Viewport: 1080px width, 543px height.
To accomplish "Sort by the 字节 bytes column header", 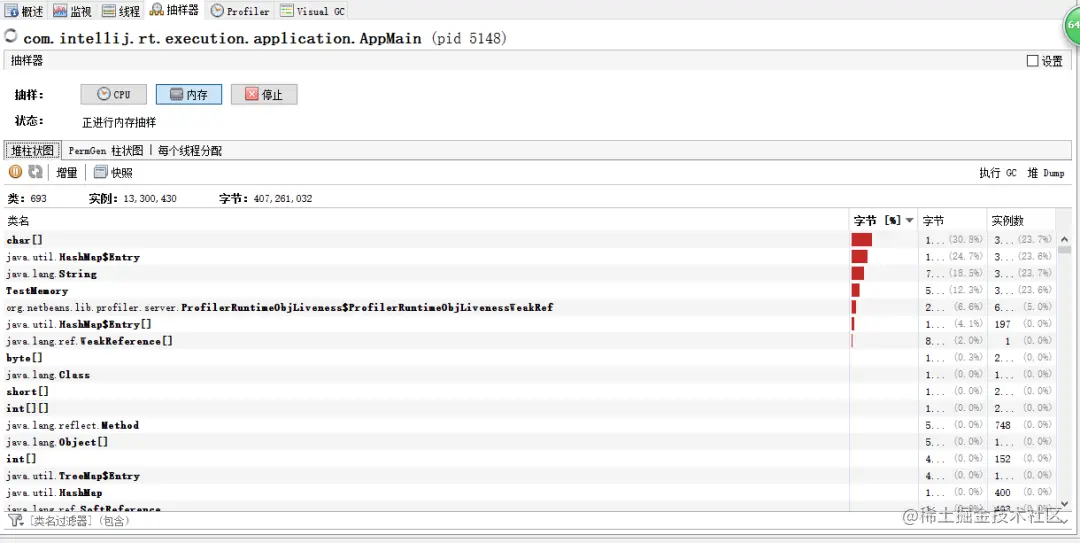I will [952, 221].
